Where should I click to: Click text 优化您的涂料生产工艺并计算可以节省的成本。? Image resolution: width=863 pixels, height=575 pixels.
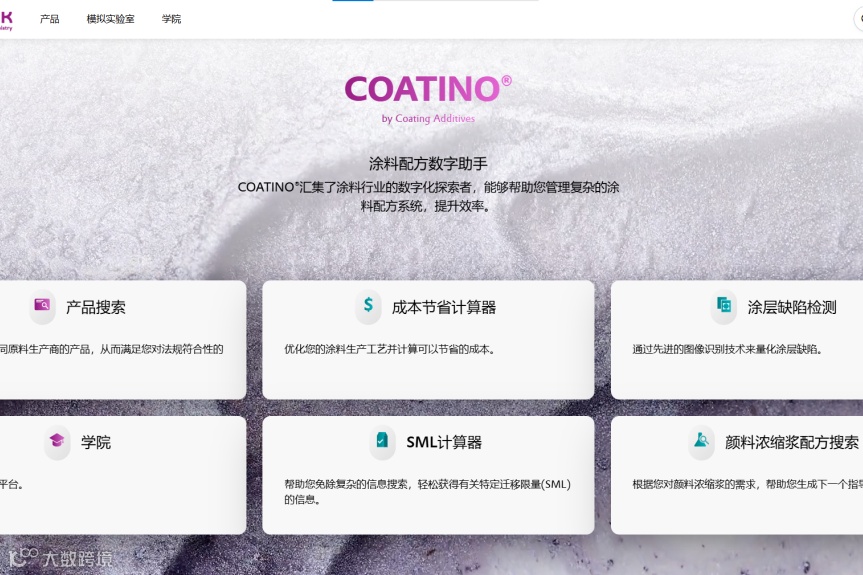(390, 349)
